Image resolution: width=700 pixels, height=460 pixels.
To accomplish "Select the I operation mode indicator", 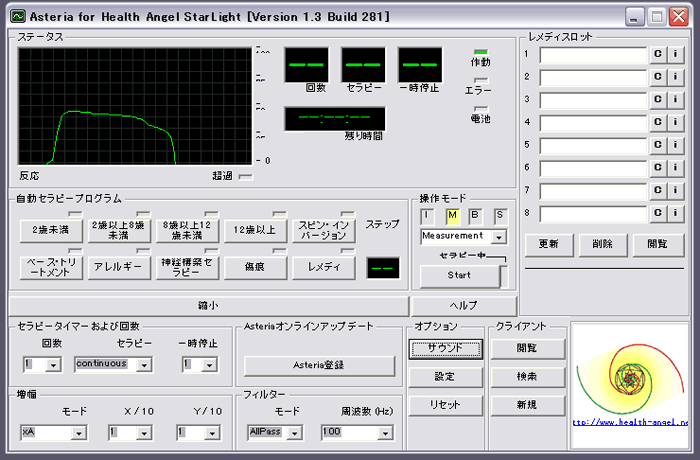I will pyautogui.click(x=428, y=215).
